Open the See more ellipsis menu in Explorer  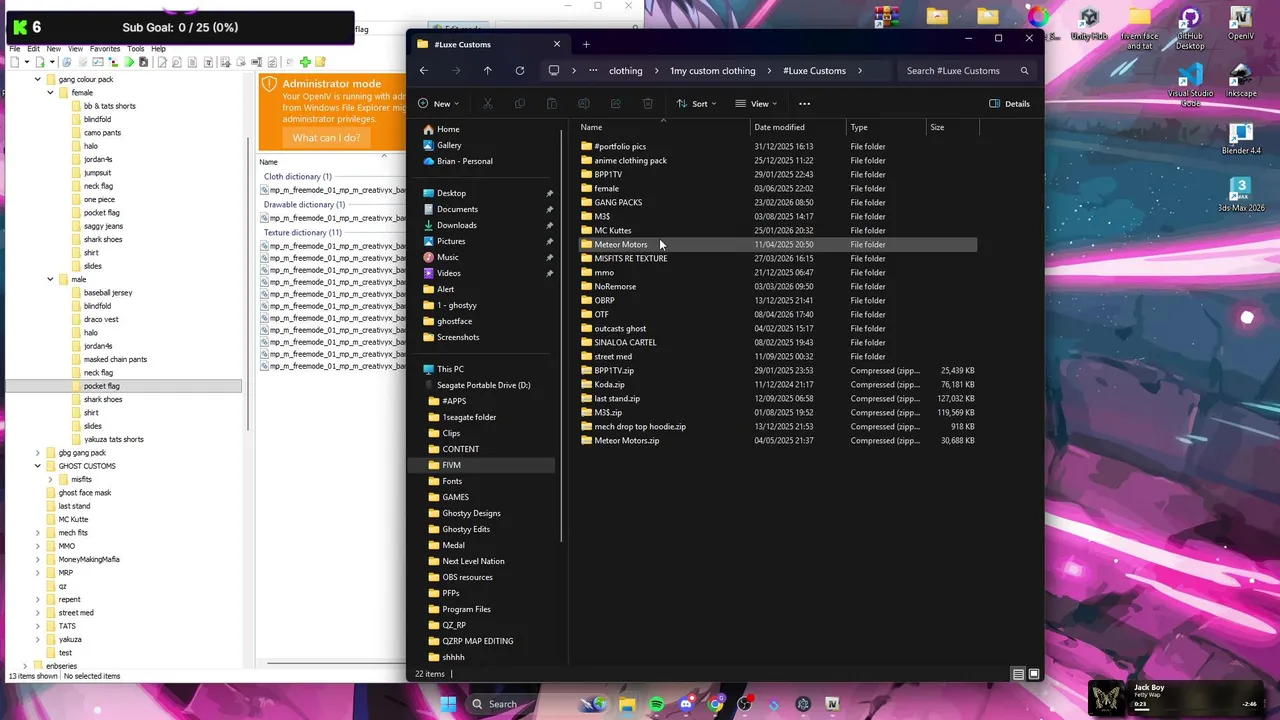pyautogui.click(x=804, y=104)
